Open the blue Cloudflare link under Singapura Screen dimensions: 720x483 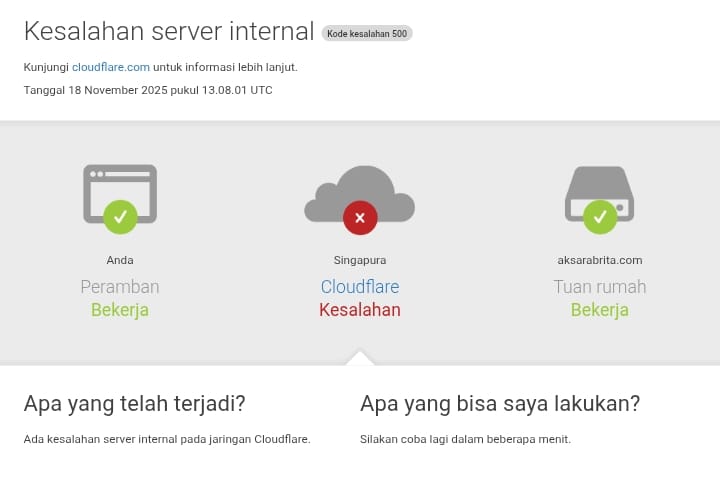[x=360, y=287]
